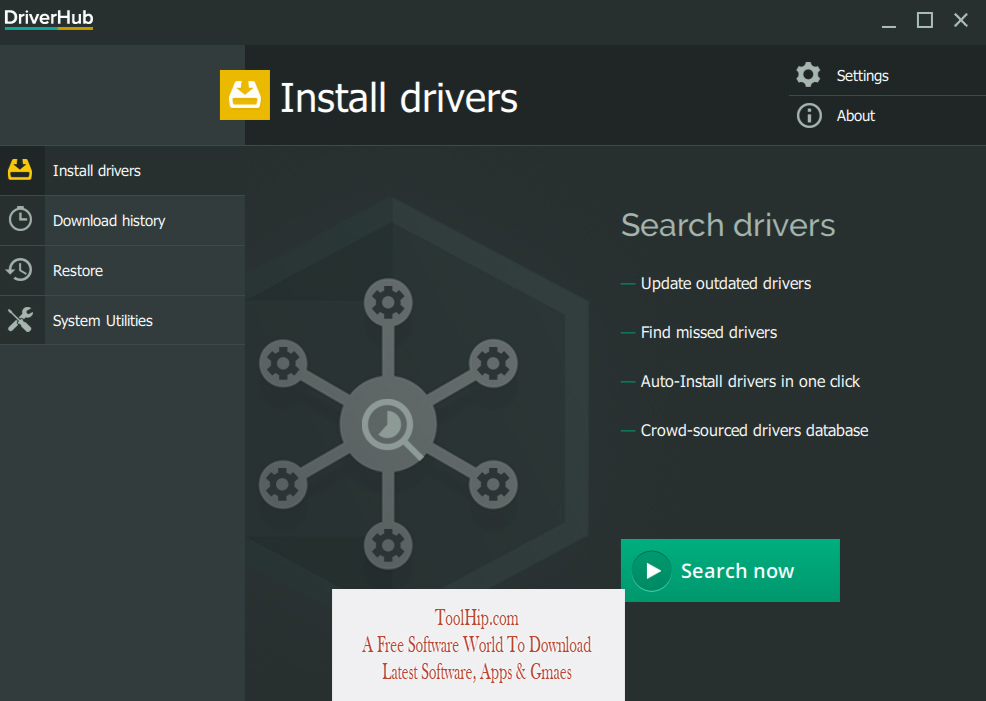This screenshot has height=701, width=986.
Task: Click the Restore history icon
Action: coord(19,270)
